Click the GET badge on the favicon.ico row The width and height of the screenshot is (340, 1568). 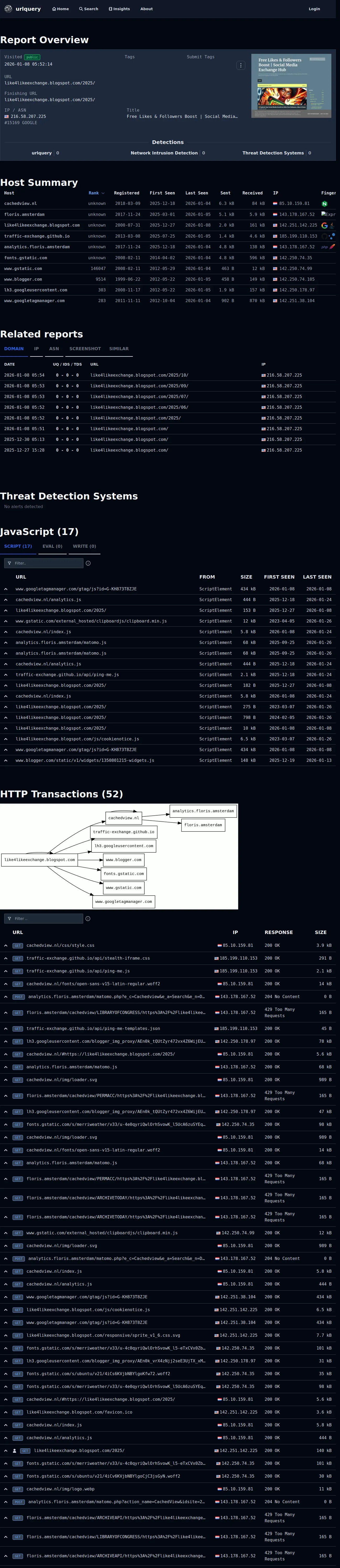pyautogui.click(x=18, y=1412)
